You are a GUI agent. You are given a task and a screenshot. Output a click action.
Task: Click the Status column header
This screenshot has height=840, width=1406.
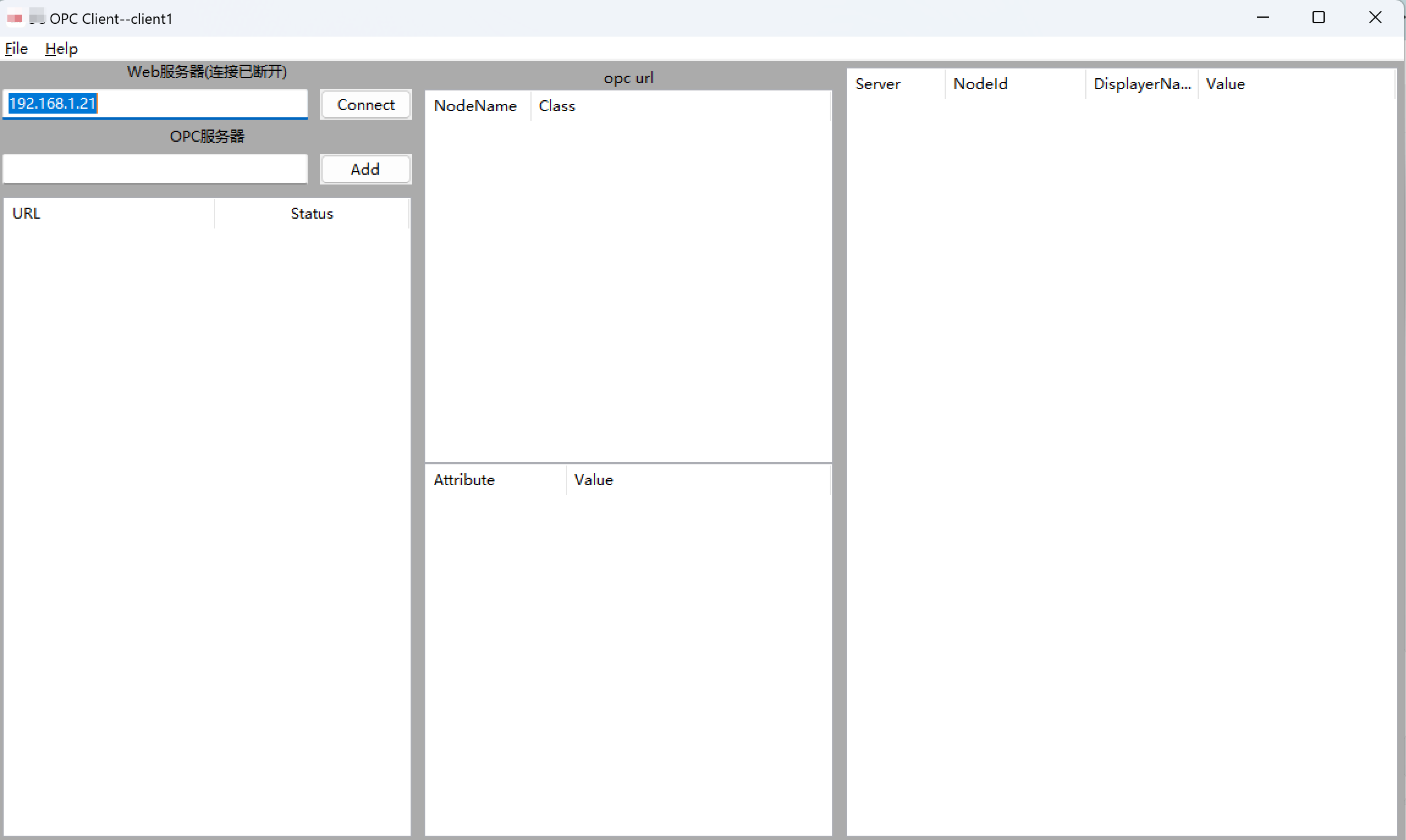coord(312,214)
